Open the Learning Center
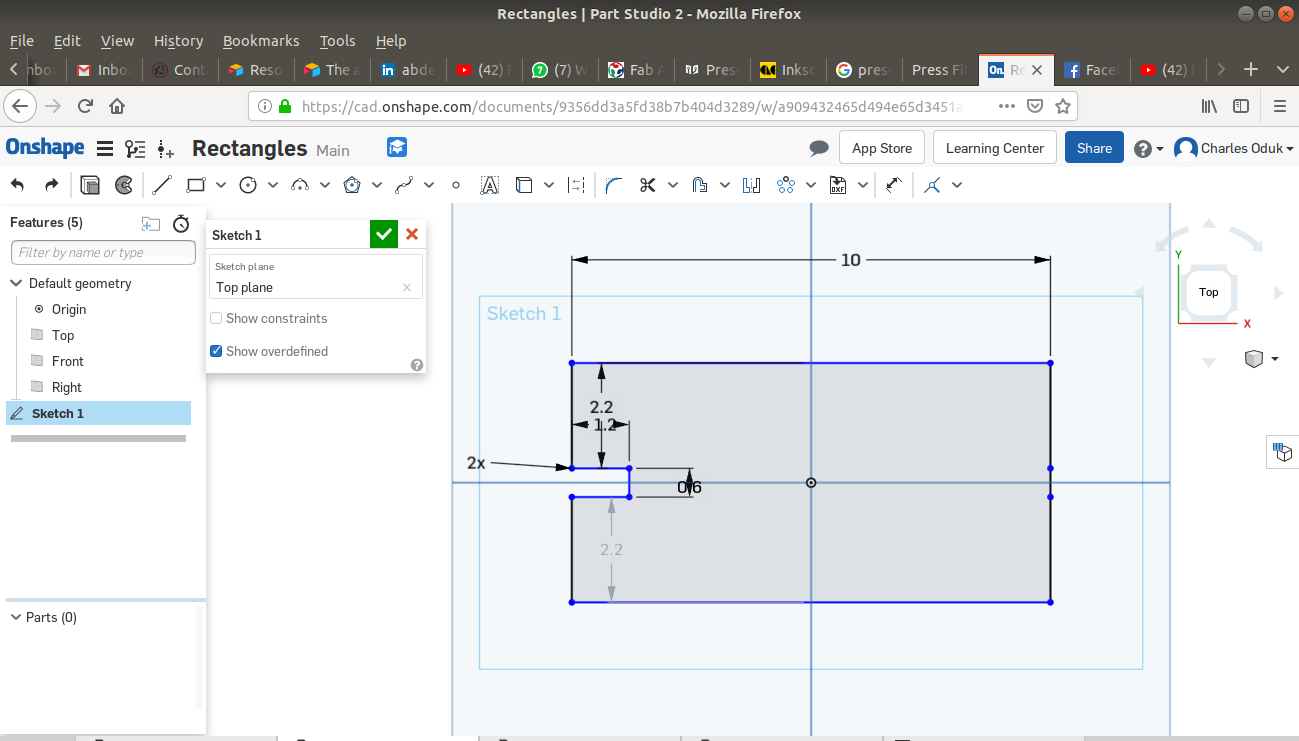The height and width of the screenshot is (741, 1299). [994, 148]
